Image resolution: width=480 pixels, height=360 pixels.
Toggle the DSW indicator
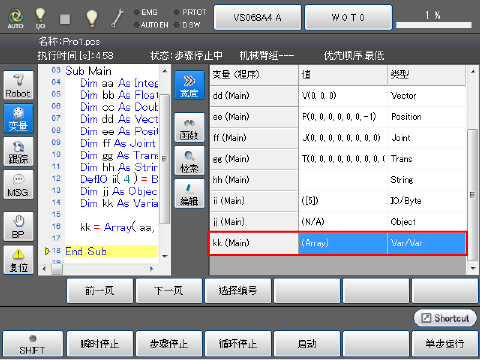[x=187, y=25]
